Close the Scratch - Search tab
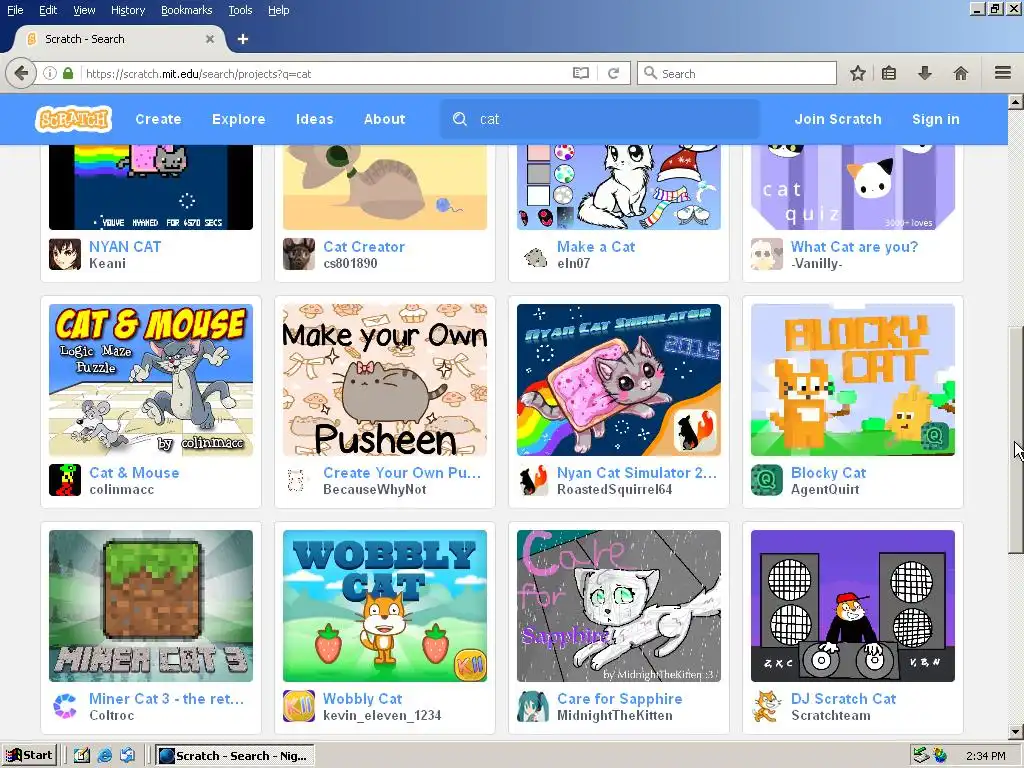 point(210,39)
